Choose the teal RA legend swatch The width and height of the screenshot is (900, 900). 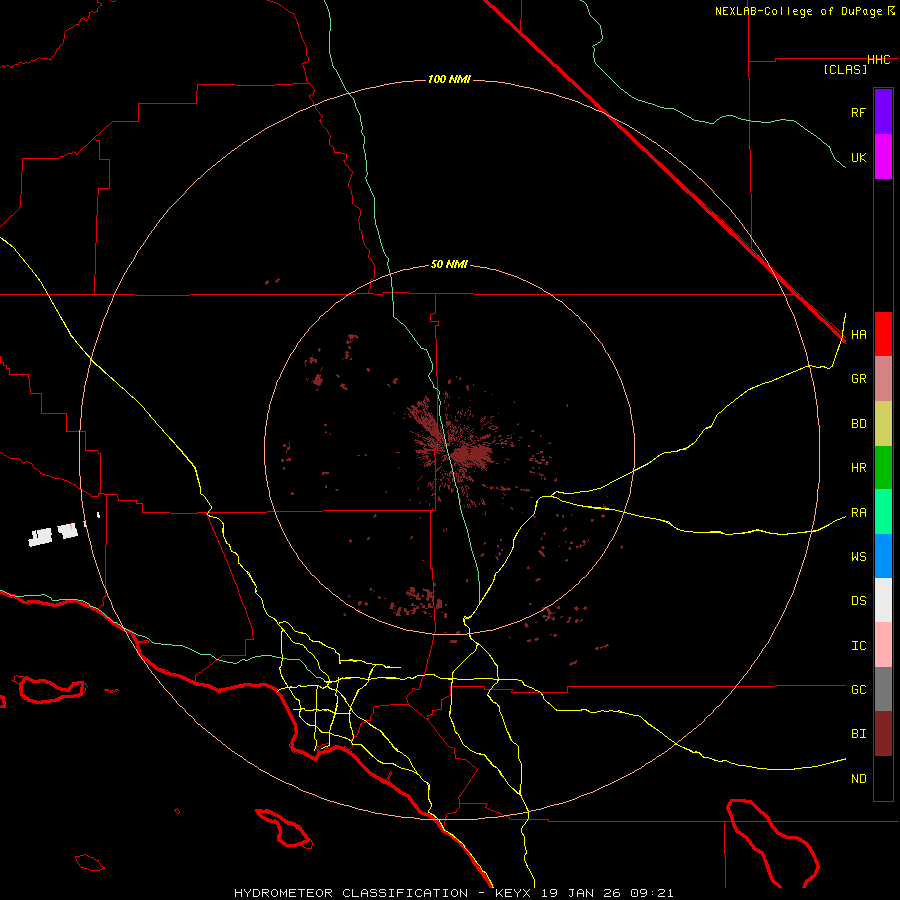(x=883, y=511)
